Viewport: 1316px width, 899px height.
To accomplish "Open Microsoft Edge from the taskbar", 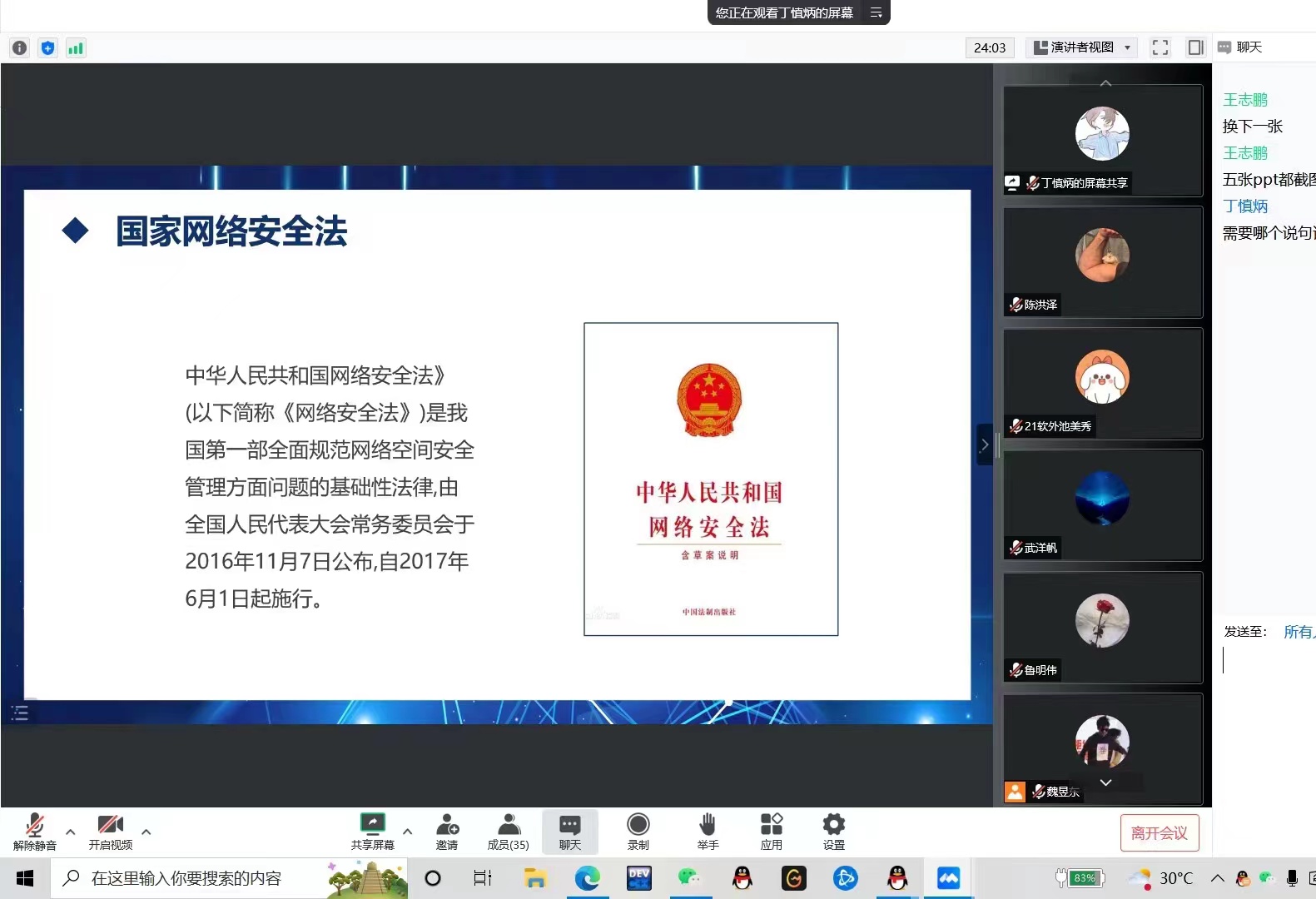I will (x=587, y=878).
